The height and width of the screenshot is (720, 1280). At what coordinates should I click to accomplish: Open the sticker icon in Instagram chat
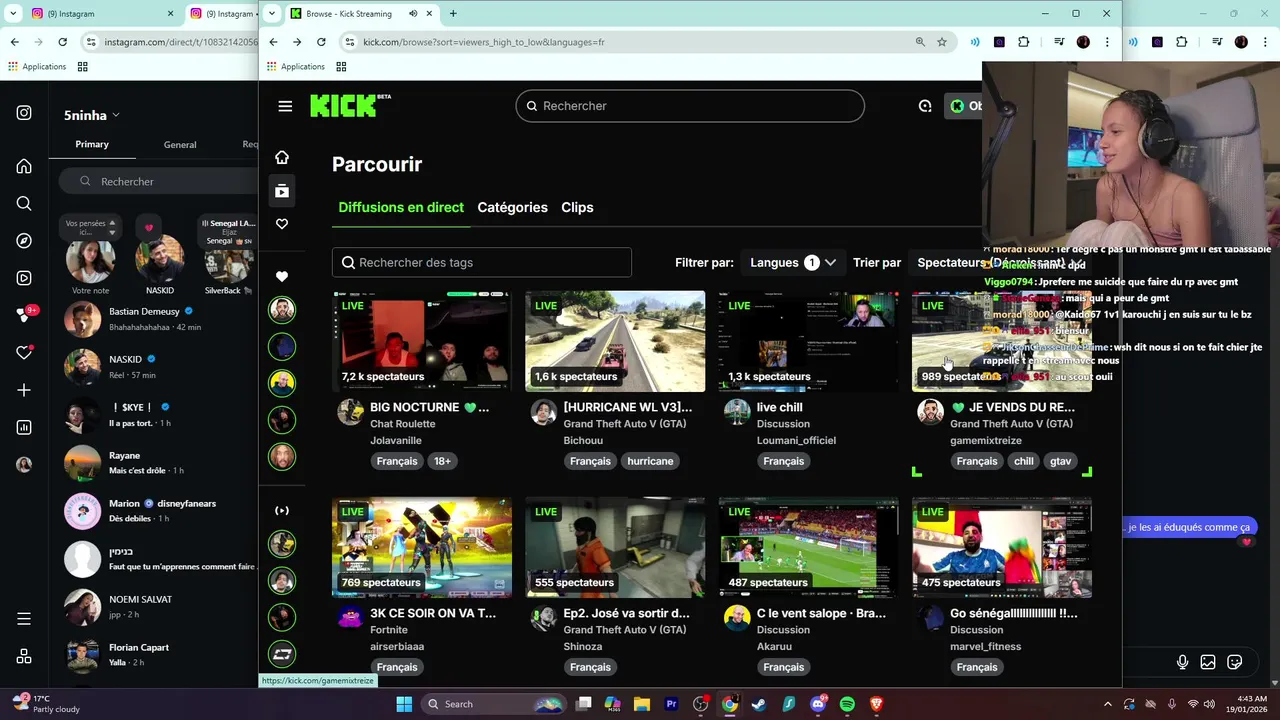(1235, 662)
